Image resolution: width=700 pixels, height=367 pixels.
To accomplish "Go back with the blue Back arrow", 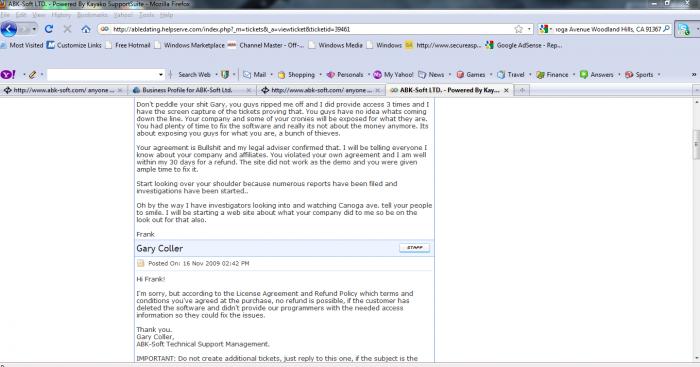I will tap(9, 29).
